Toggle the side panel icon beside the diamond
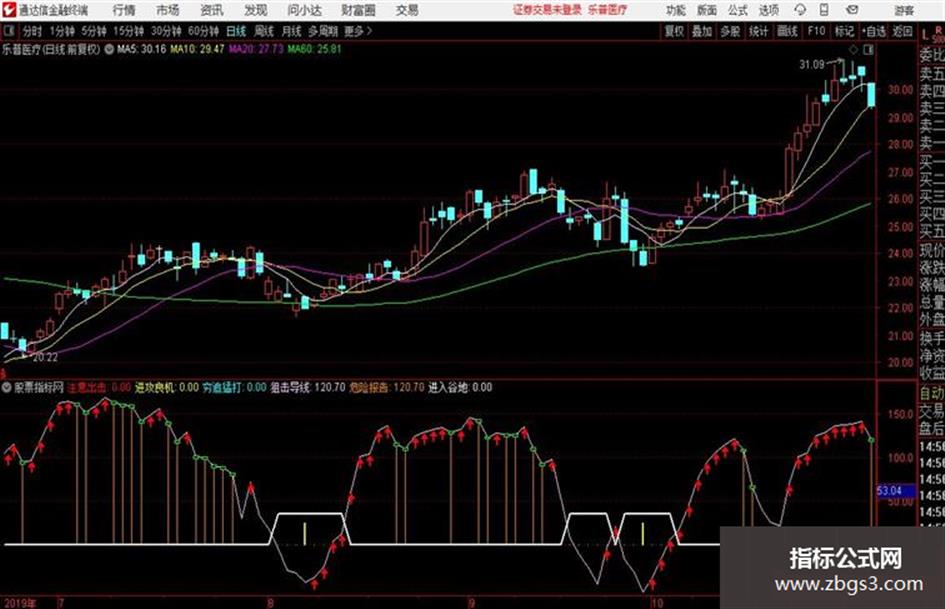945x609 pixels. pos(868,49)
